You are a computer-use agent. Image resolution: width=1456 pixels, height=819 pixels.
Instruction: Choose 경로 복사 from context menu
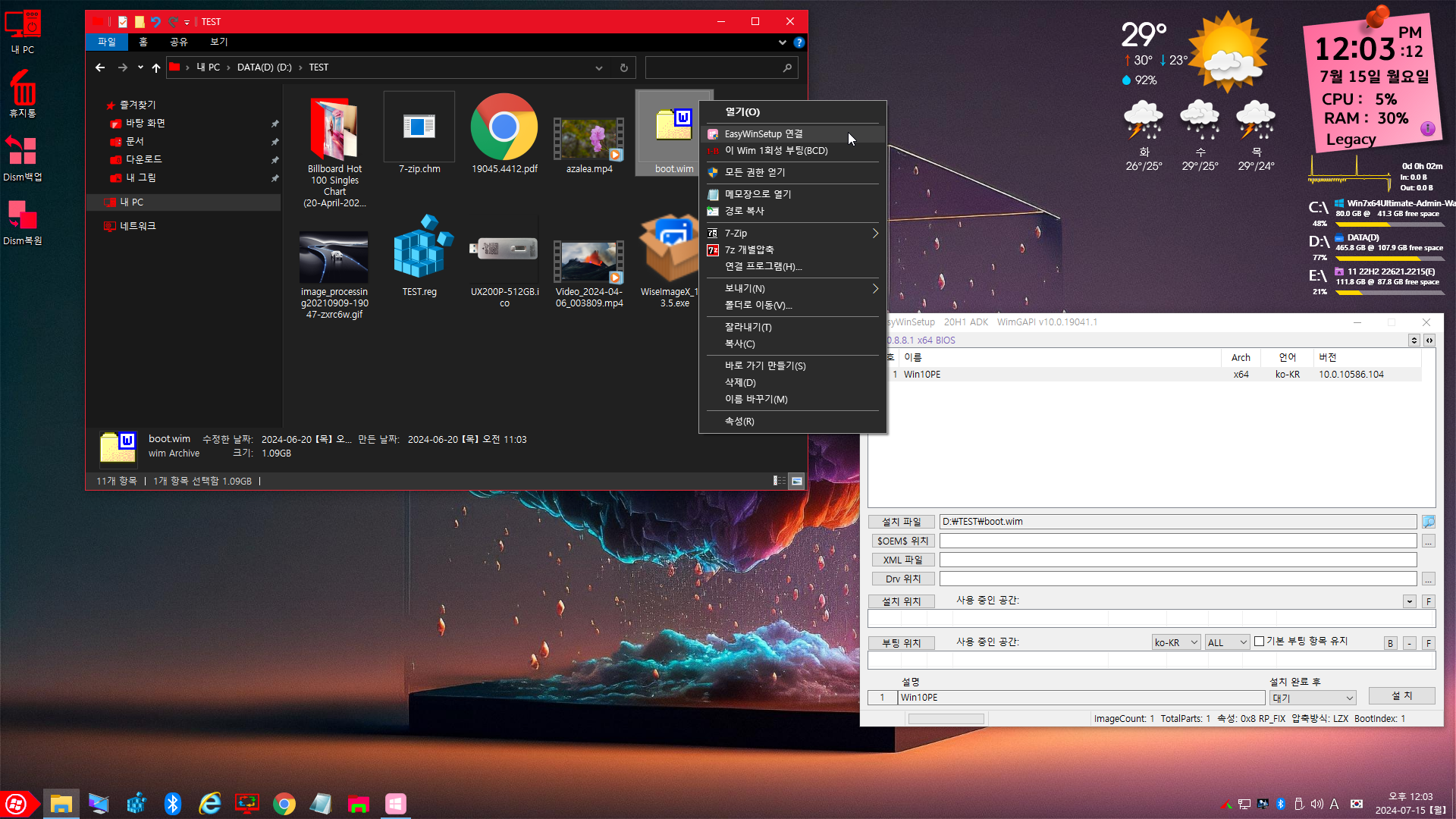tap(792, 212)
